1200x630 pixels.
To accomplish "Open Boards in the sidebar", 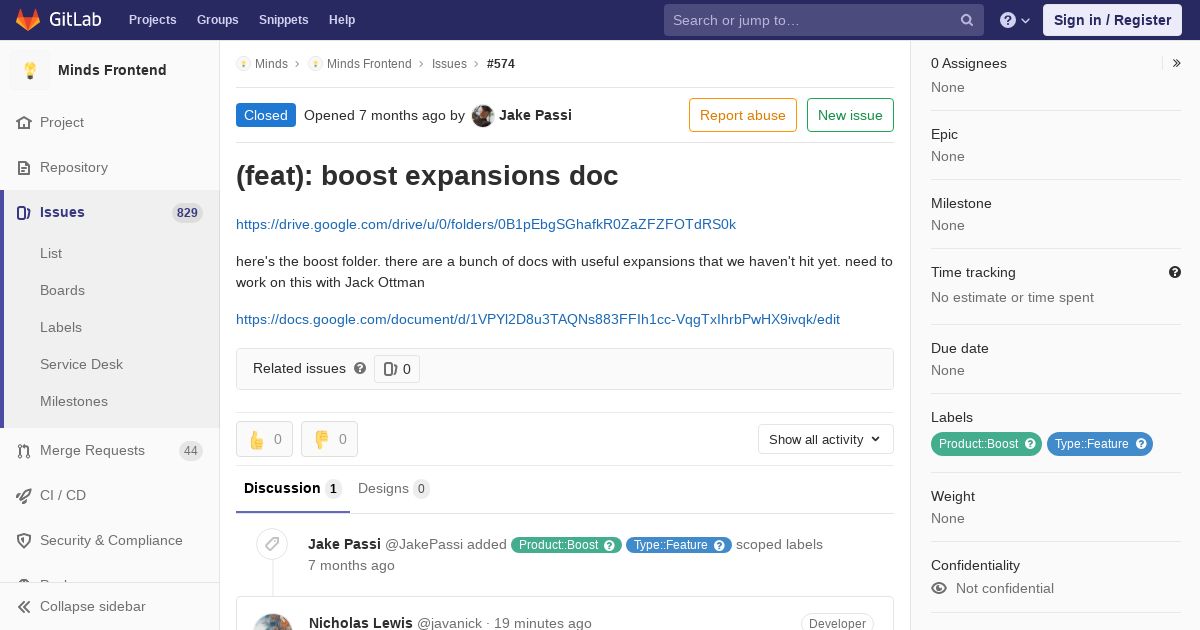I will click(62, 290).
